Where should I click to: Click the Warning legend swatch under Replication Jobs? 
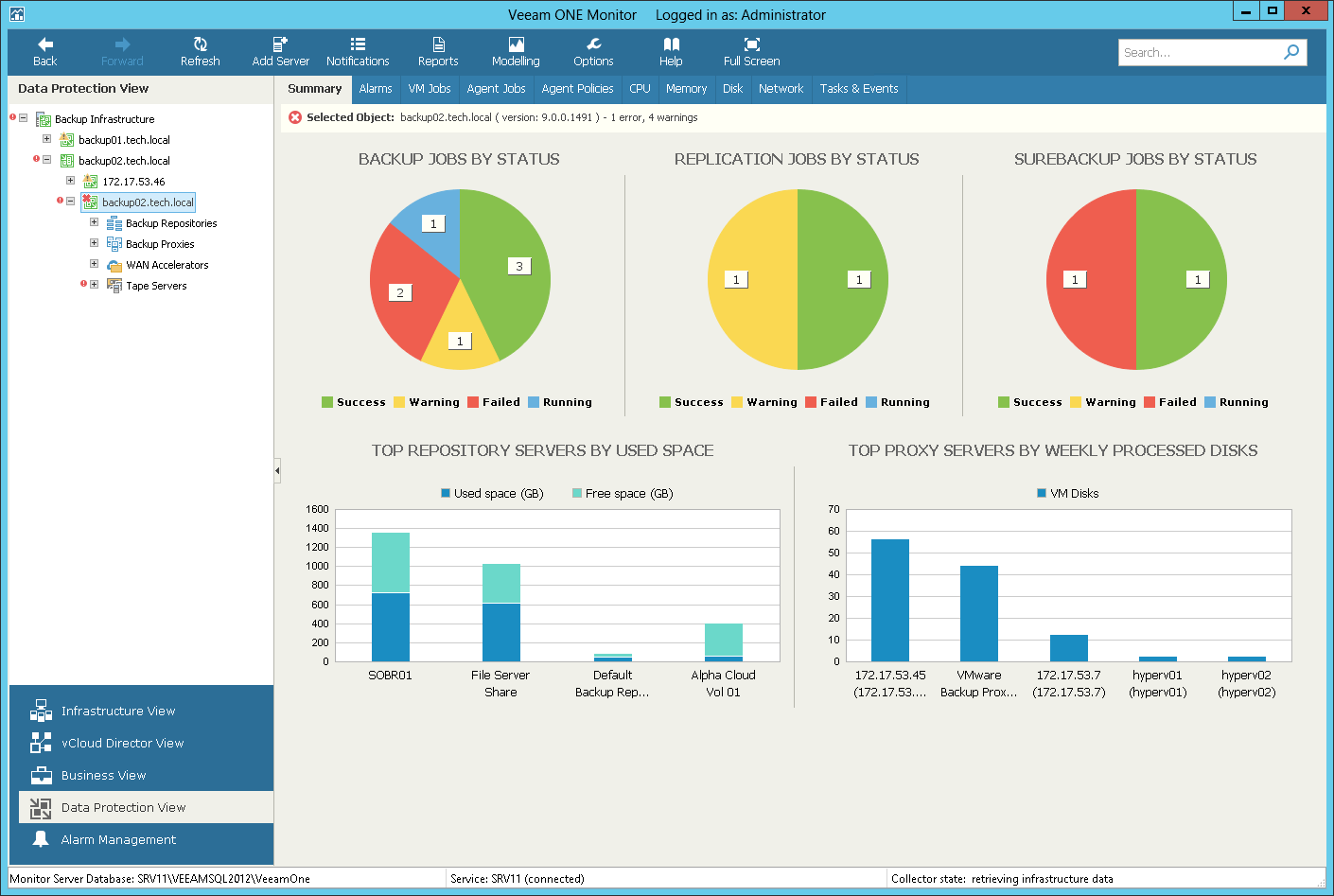[737, 402]
